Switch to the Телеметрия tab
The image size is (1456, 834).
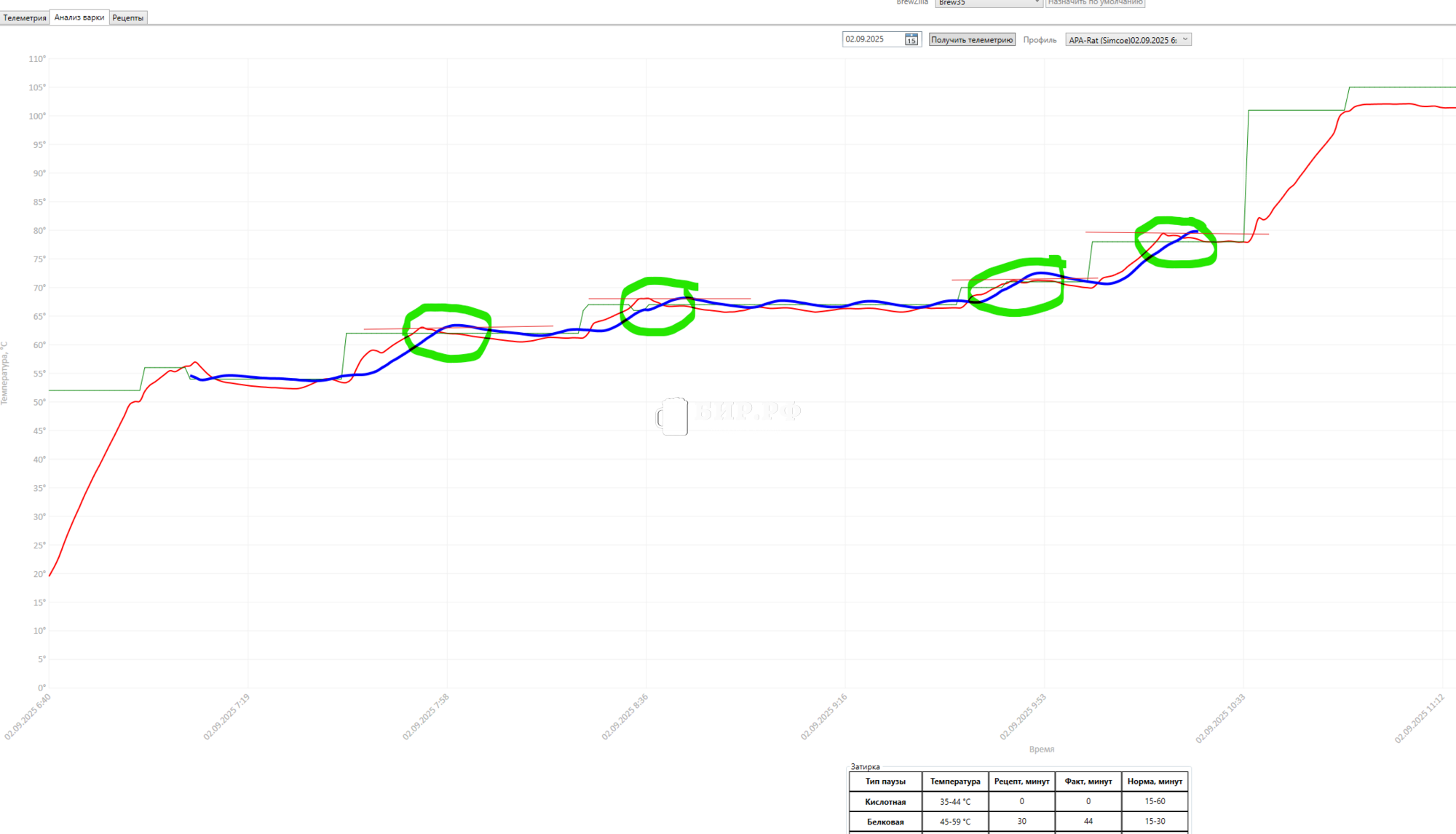point(25,17)
